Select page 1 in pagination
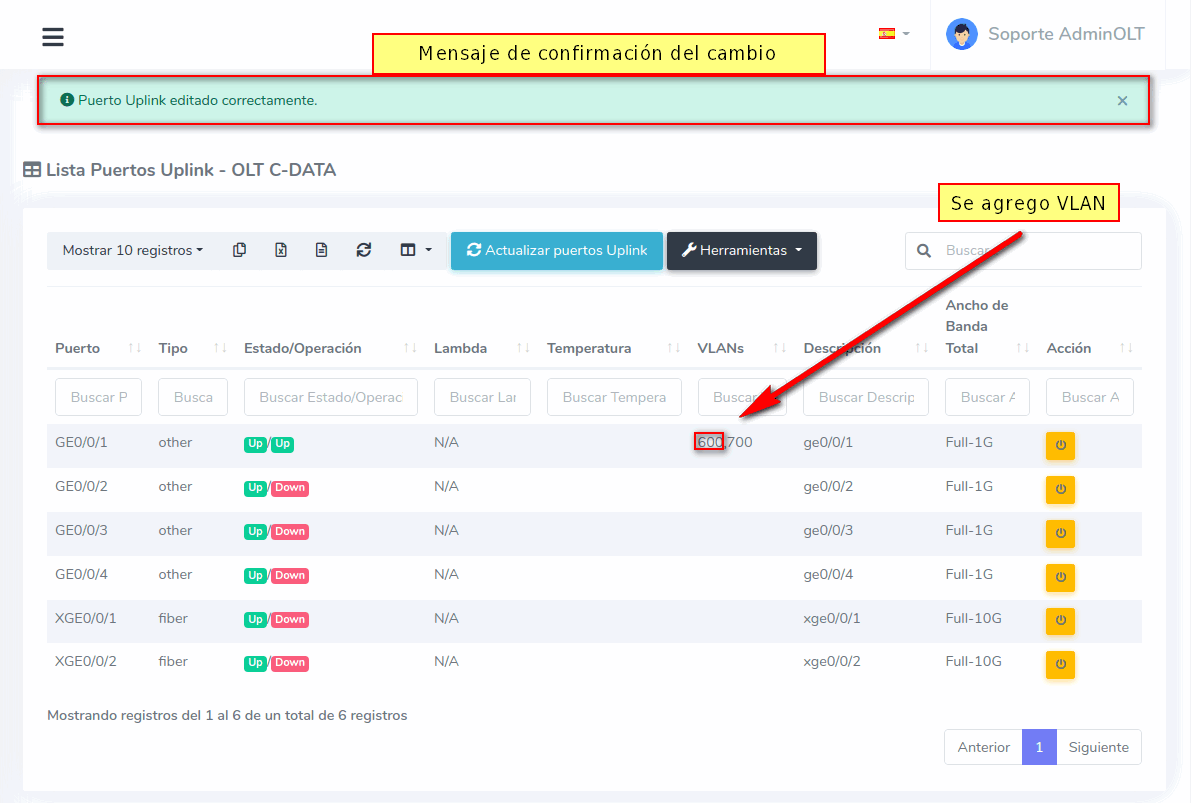This screenshot has width=1191, height=803. tap(1039, 747)
